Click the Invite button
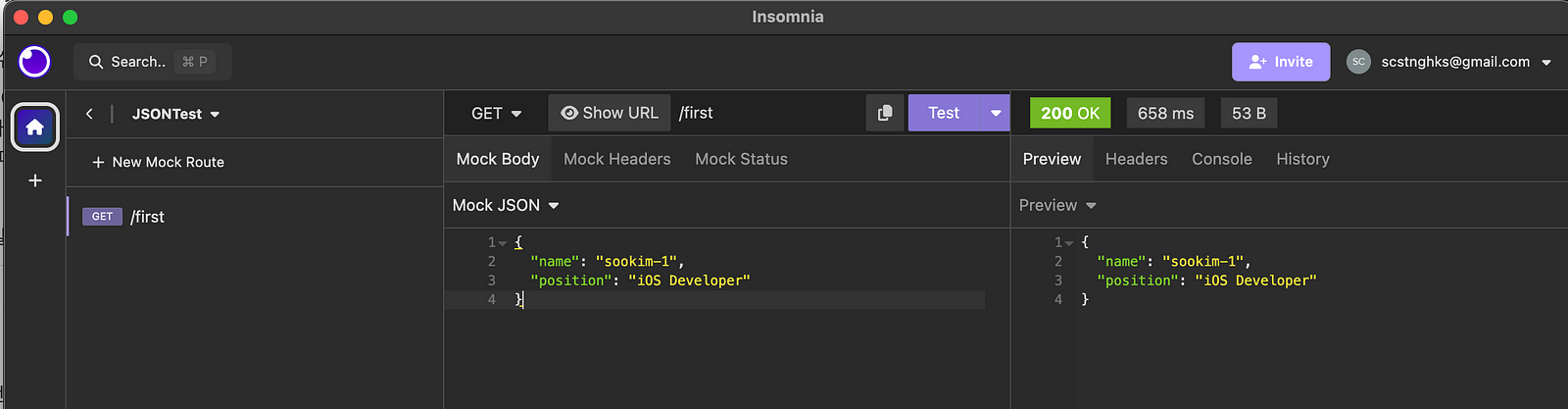The width and height of the screenshot is (1568, 409). pyautogui.click(x=1281, y=62)
